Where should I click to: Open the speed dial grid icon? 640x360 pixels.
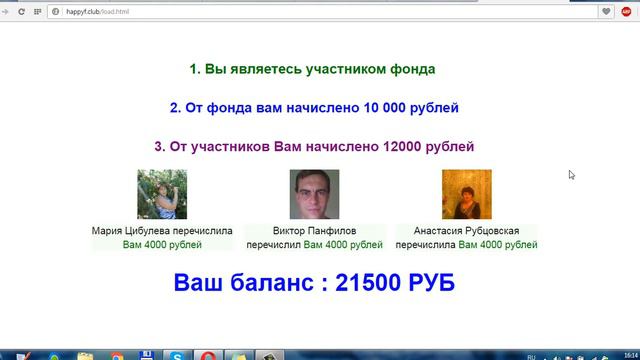38,12
